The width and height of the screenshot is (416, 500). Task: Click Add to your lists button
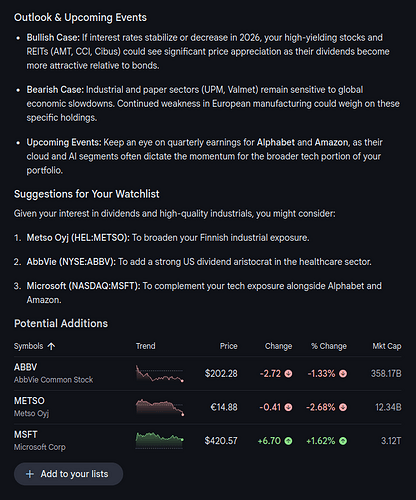[x=68, y=474]
